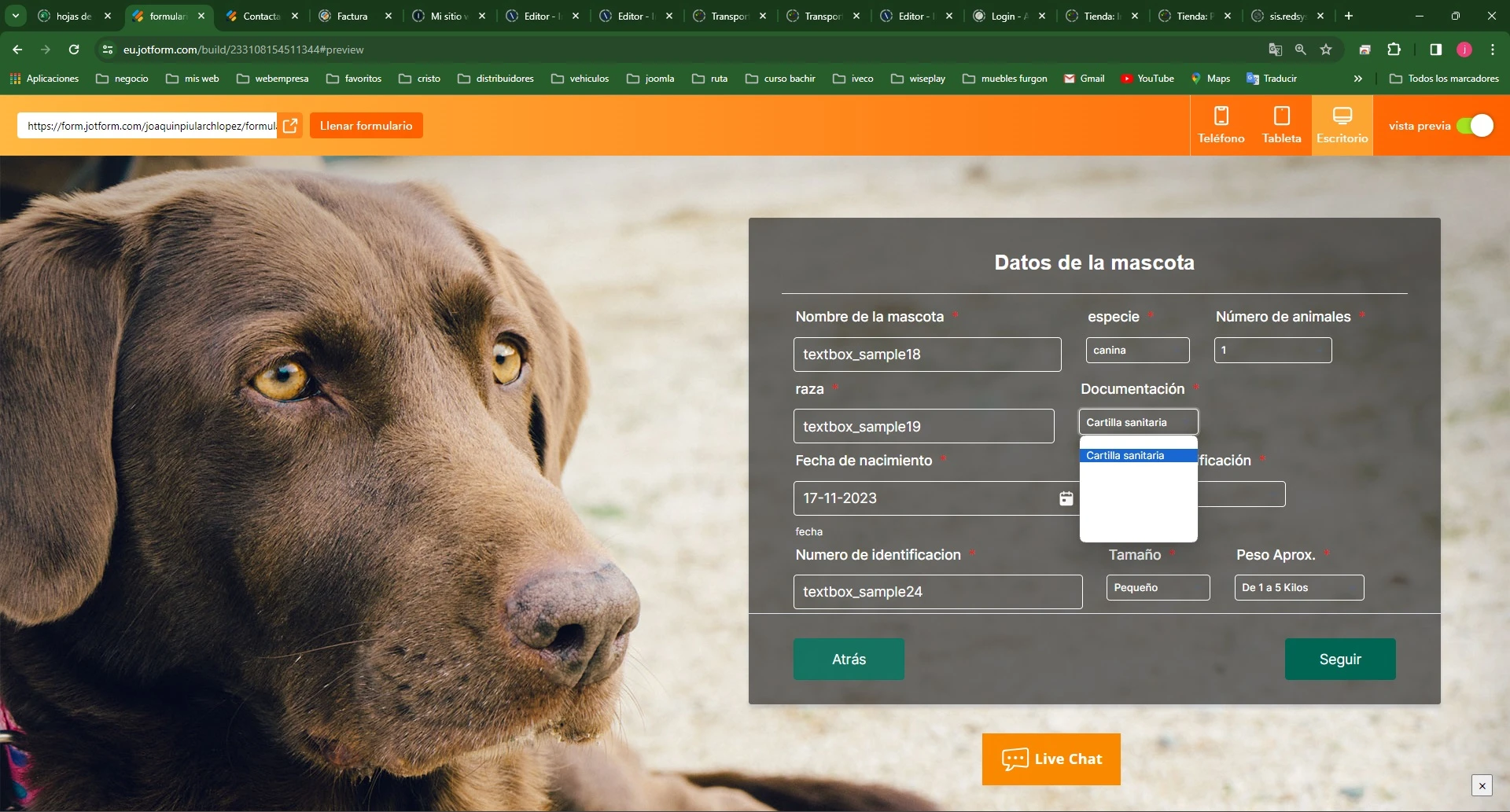Switch preview to Tableta view

1280,124
